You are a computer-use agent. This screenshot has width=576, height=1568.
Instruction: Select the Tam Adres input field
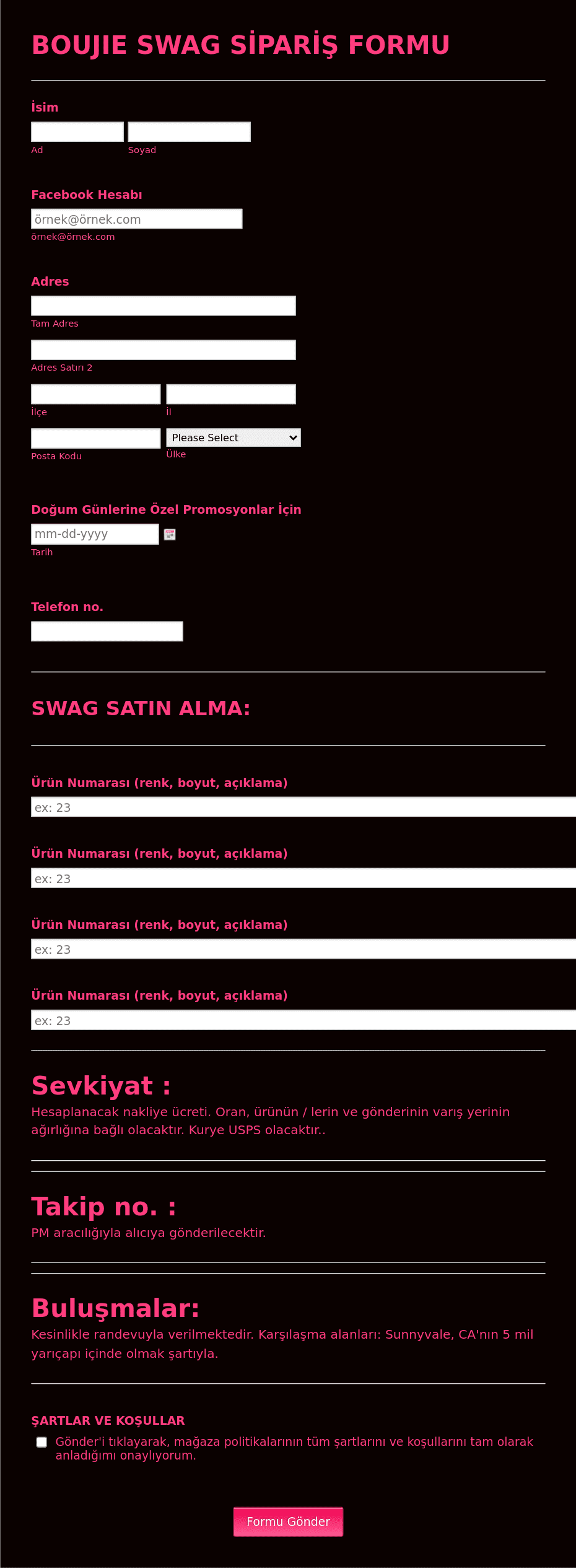point(164,306)
